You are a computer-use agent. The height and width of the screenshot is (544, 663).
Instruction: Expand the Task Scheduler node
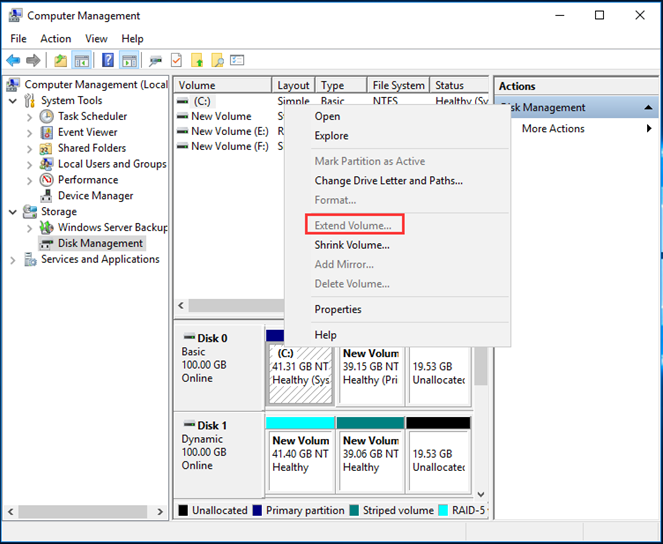pyautogui.click(x=29, y=117)
